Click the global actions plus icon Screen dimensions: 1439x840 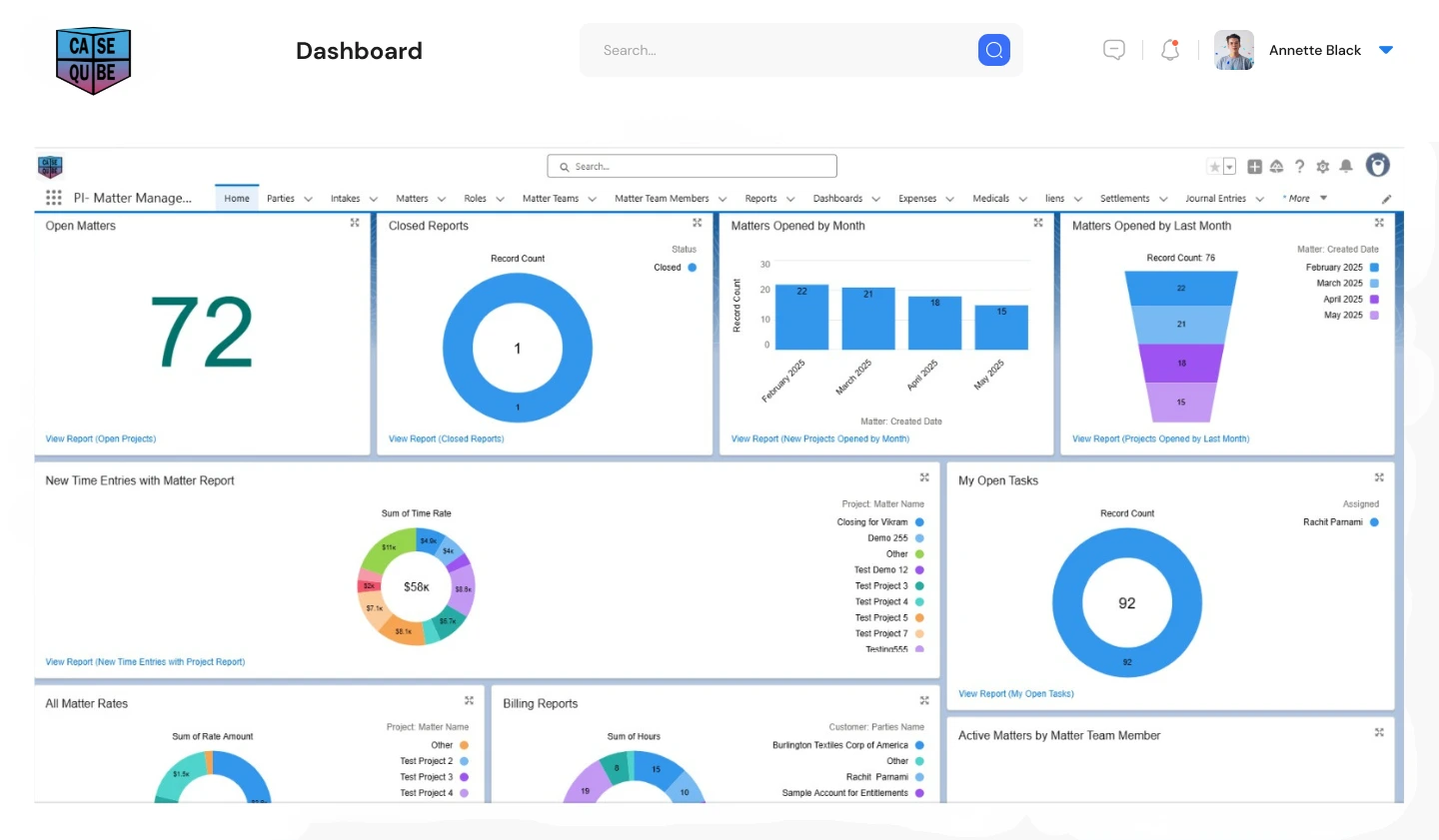coord(1254,167)
